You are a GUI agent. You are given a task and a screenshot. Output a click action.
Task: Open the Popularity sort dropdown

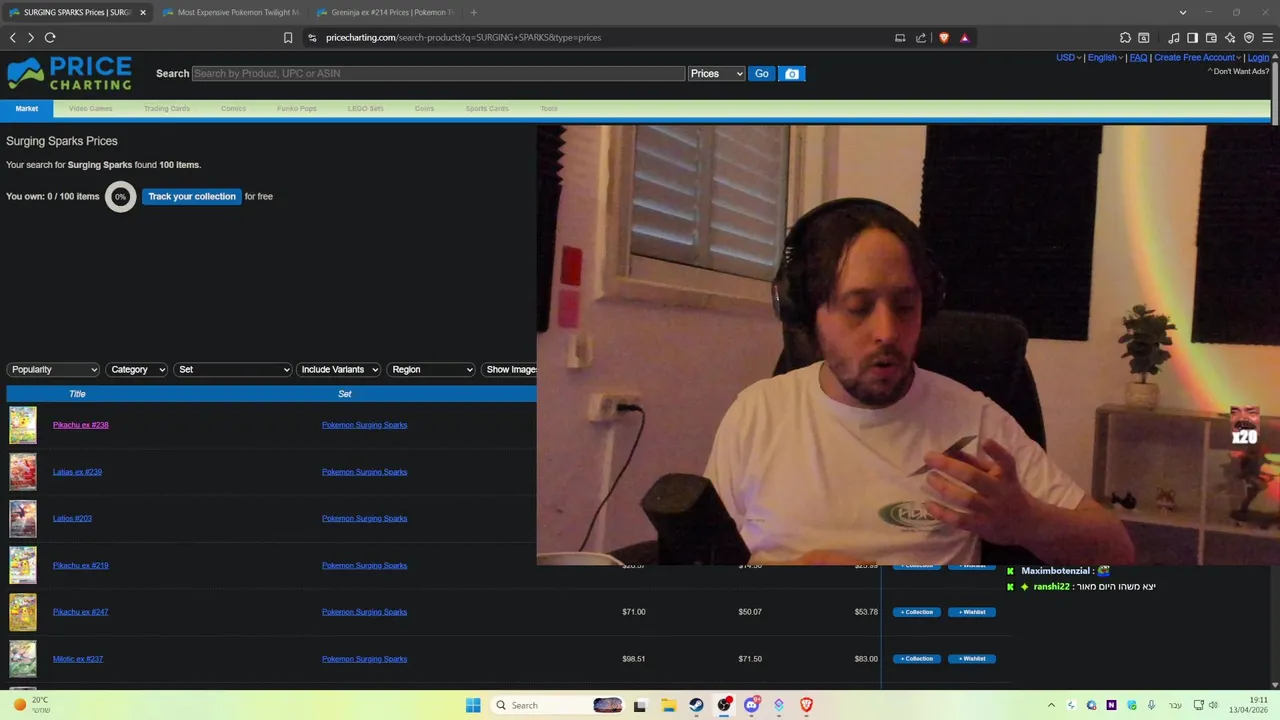(x=53, y=370)
